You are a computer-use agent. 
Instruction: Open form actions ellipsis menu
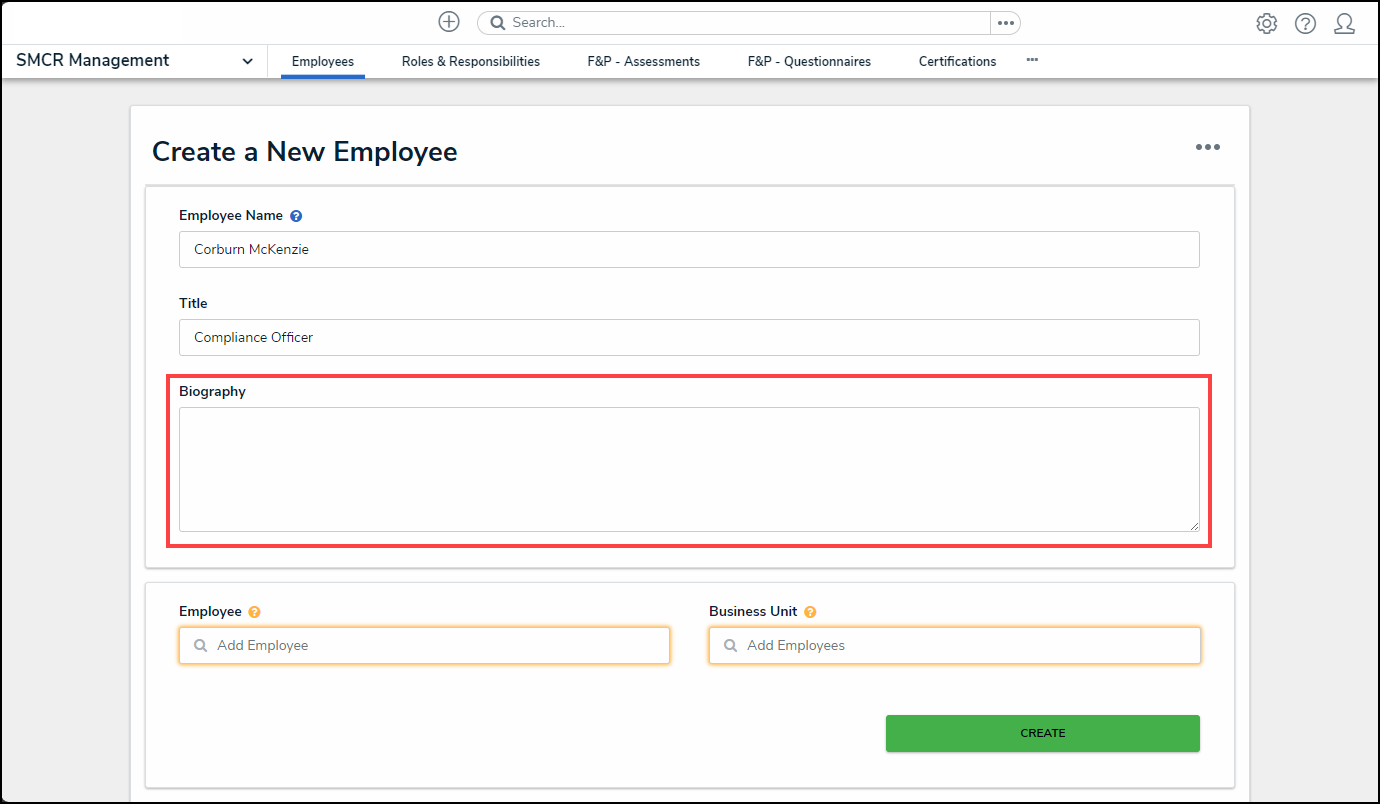(x=1207, y=147)
